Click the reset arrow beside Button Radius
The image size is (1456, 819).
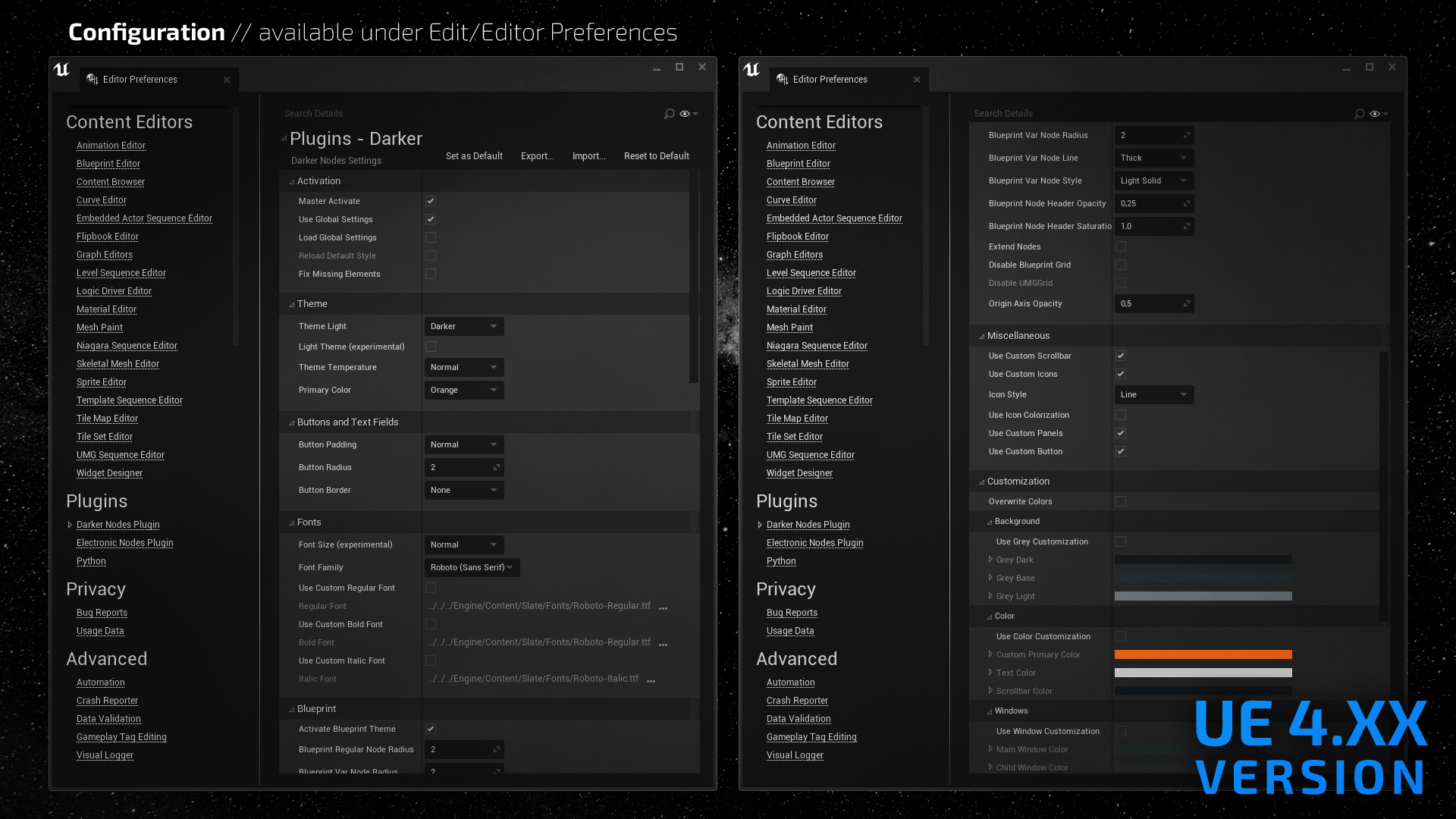pos(497,467)
